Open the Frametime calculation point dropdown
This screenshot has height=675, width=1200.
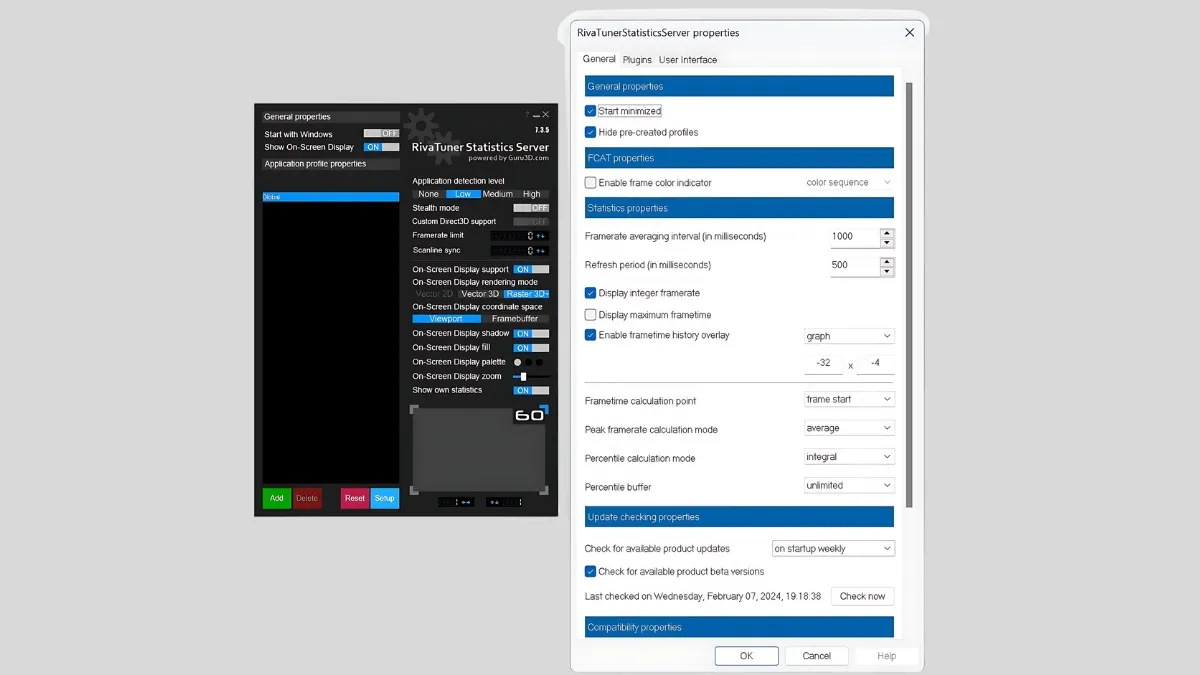(x=849, y=400)
